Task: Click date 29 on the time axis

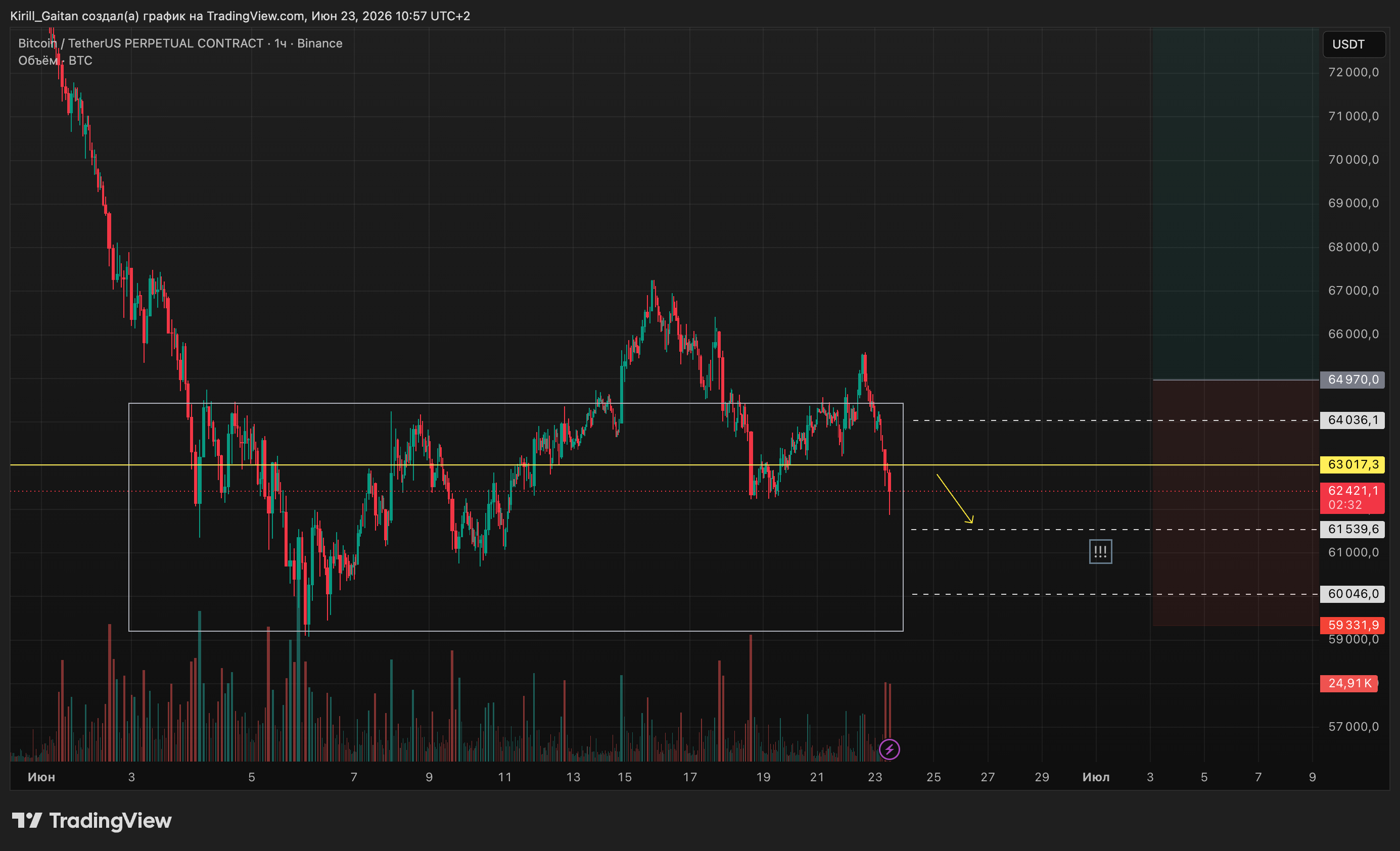Action: click(1042, 777)
